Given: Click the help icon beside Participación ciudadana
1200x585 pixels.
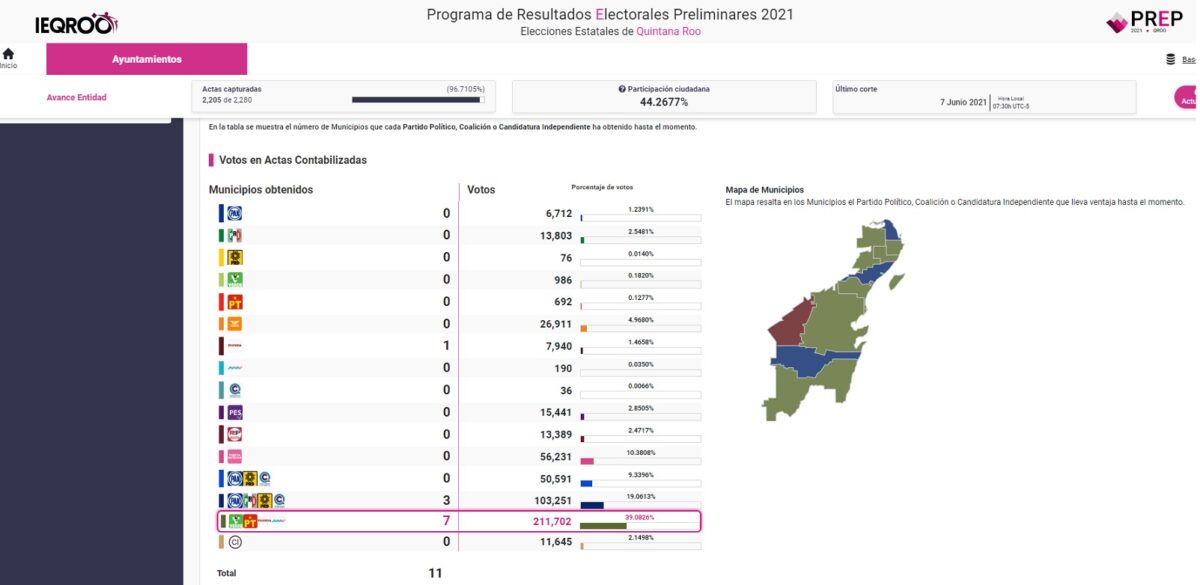Looking at the screenshot, I should pos(622,89).
